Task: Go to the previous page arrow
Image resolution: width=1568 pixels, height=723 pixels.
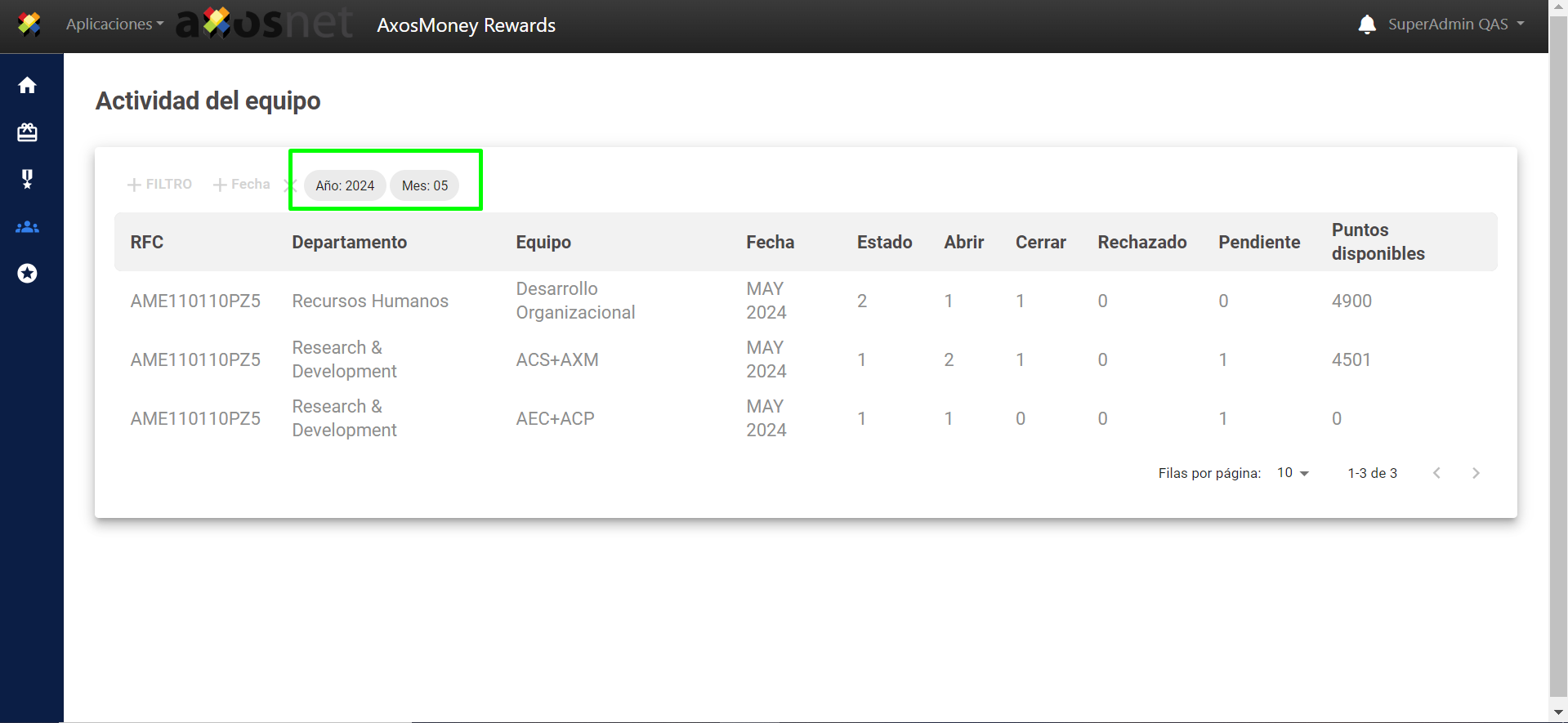Action: (1436, 473)
